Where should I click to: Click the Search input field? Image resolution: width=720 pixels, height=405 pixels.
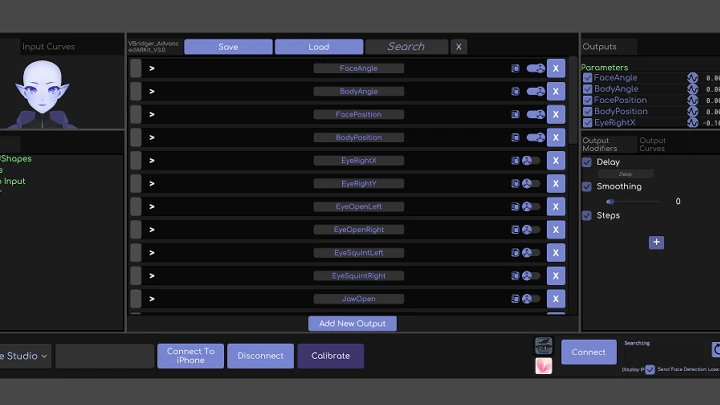click(406, 46)
